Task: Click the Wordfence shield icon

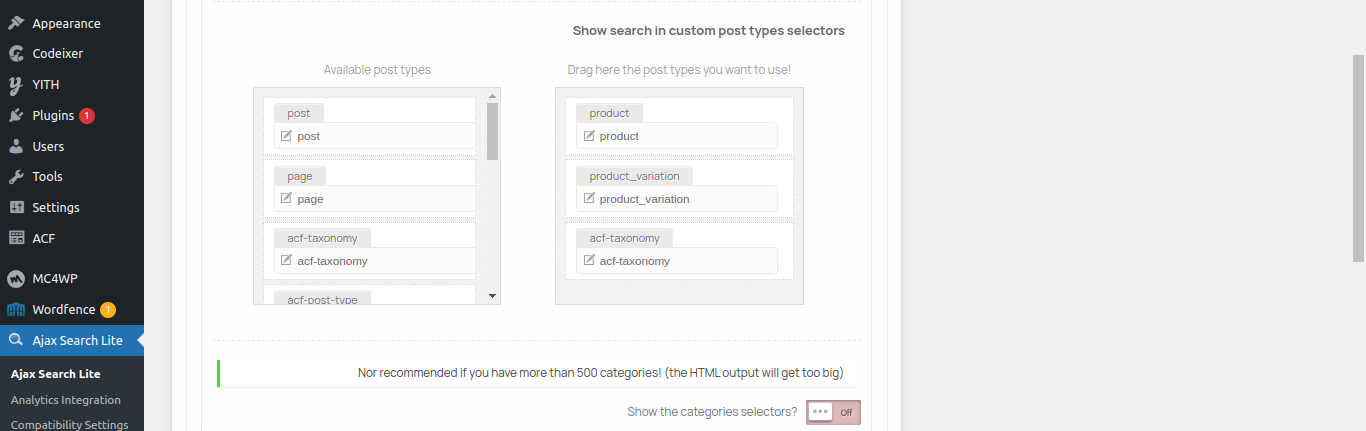Action: [16, 310]
